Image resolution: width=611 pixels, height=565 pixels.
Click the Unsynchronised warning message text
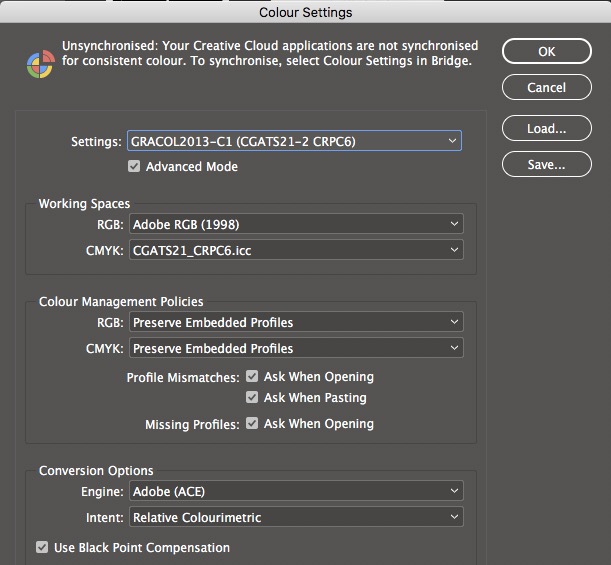[x=270, y=54]
